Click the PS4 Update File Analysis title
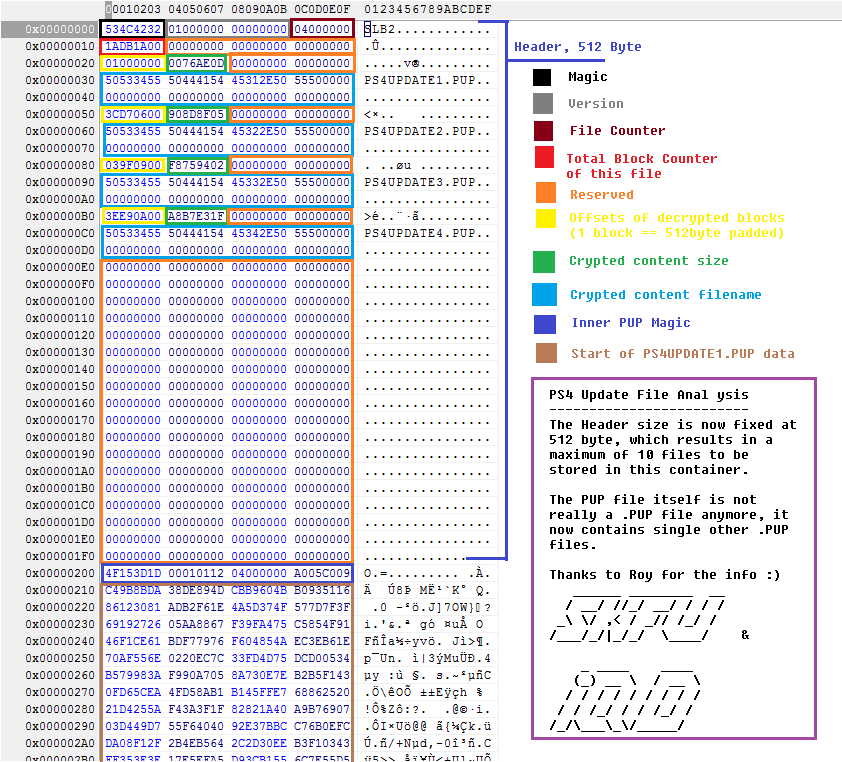This screenshot has height=762, width=842. tap(647, 394)
